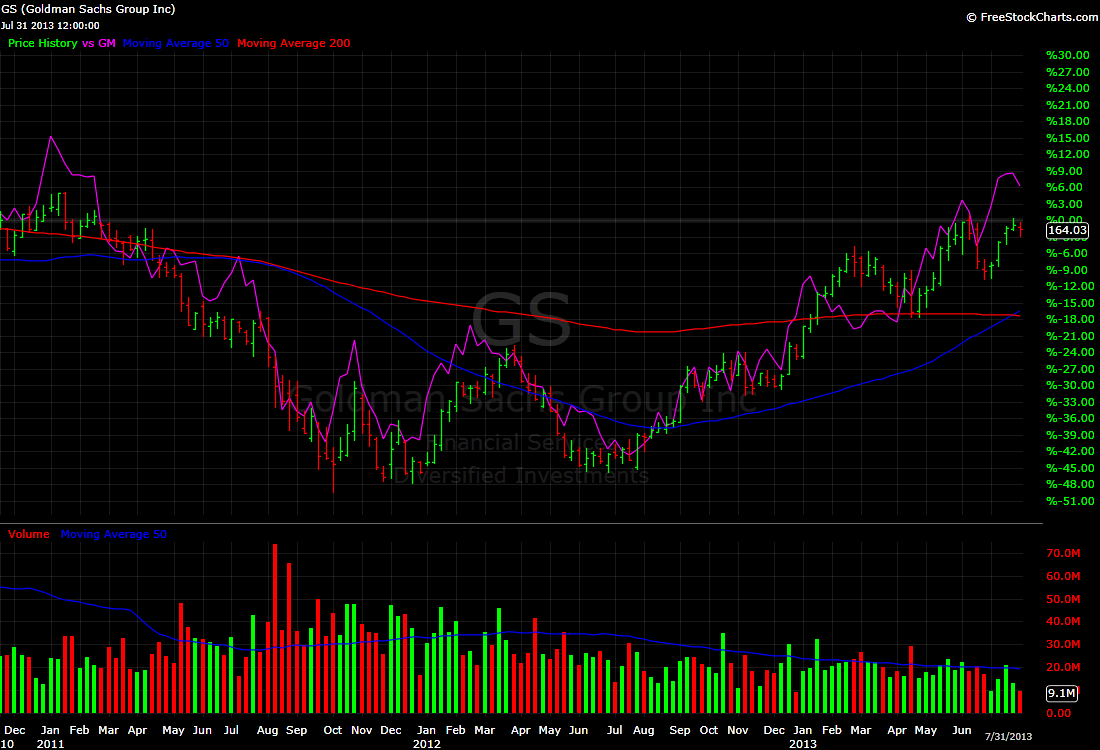Image resolution: width=1100 pixels, height=750 pixels.
Task: Click the red 'Moving Average 200' legend
Action: 293,43
